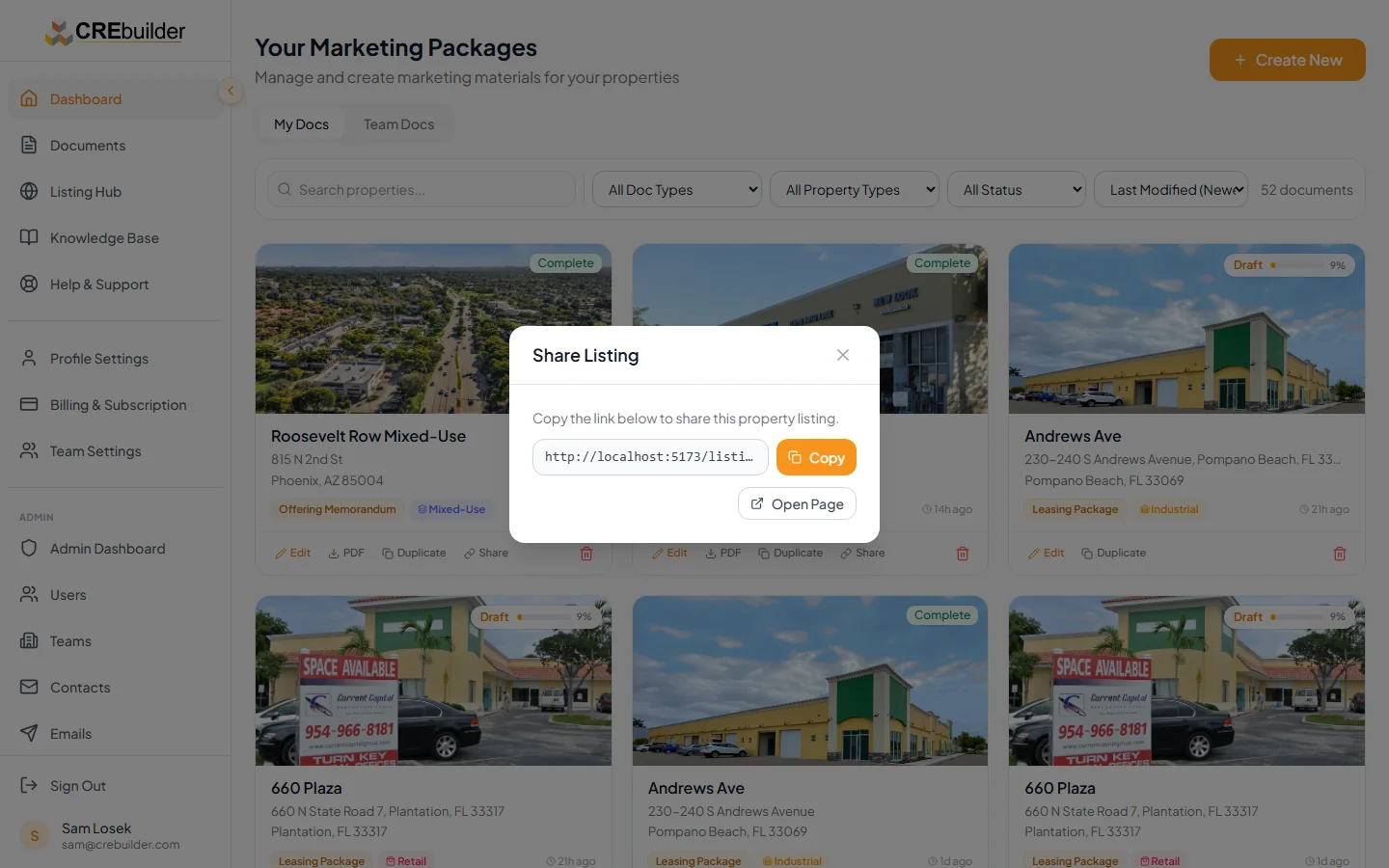Image resolution: width=1389 pixels, height=868 pixels.
Task: Click the Create New button
Action: click(1287, 59)
